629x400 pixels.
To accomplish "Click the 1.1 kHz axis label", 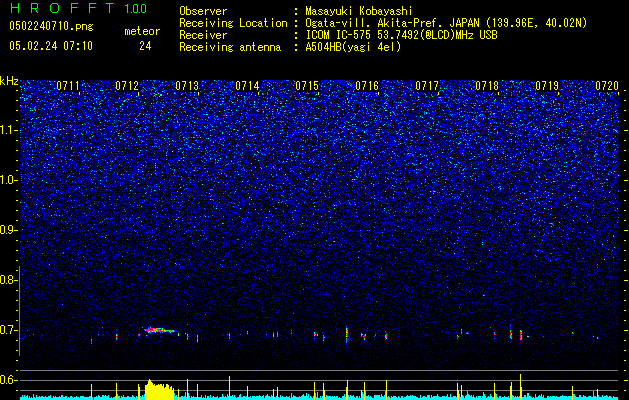I will (x=6, y=130).
